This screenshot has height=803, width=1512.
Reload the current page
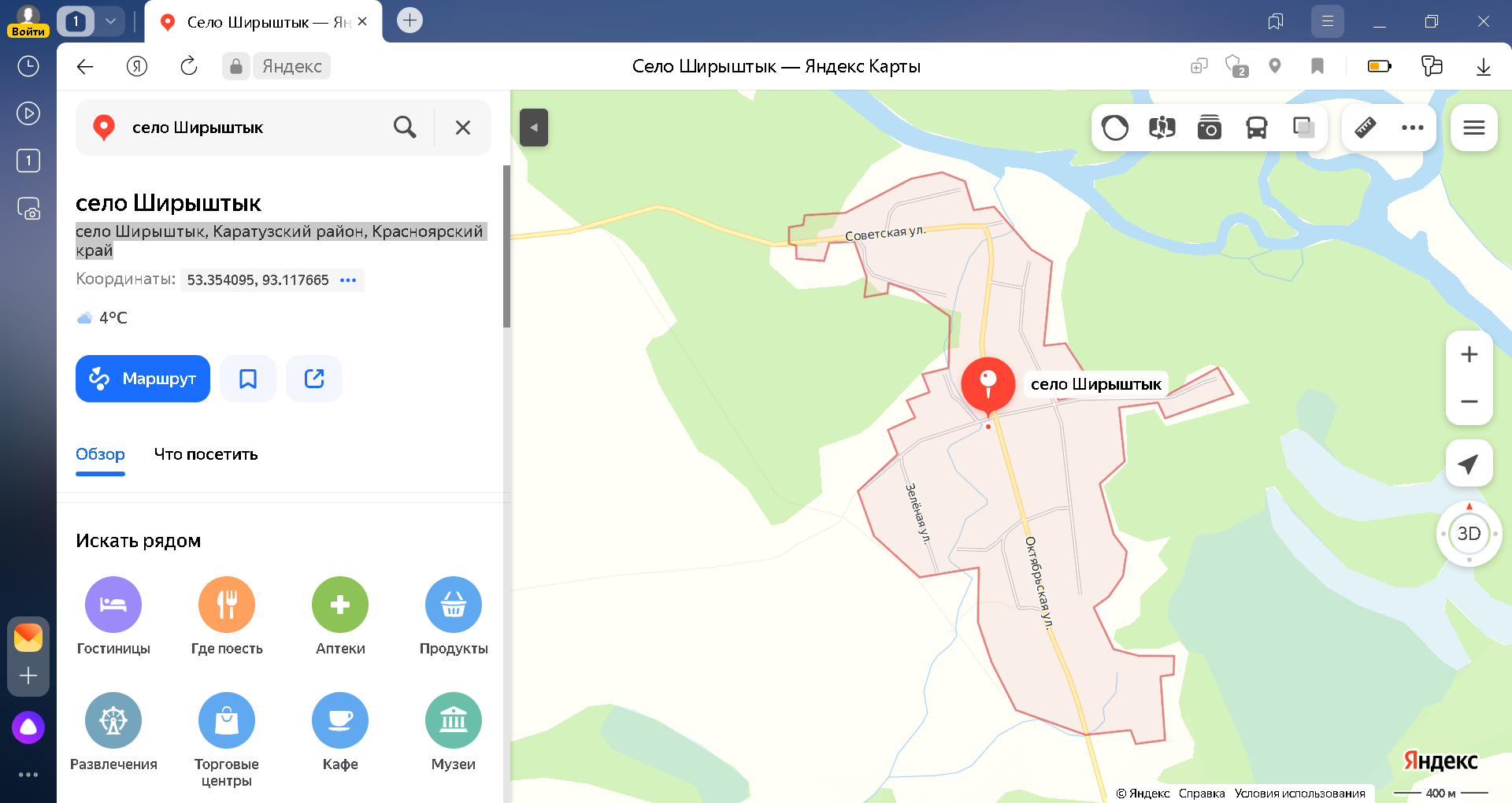coord(189,67)
